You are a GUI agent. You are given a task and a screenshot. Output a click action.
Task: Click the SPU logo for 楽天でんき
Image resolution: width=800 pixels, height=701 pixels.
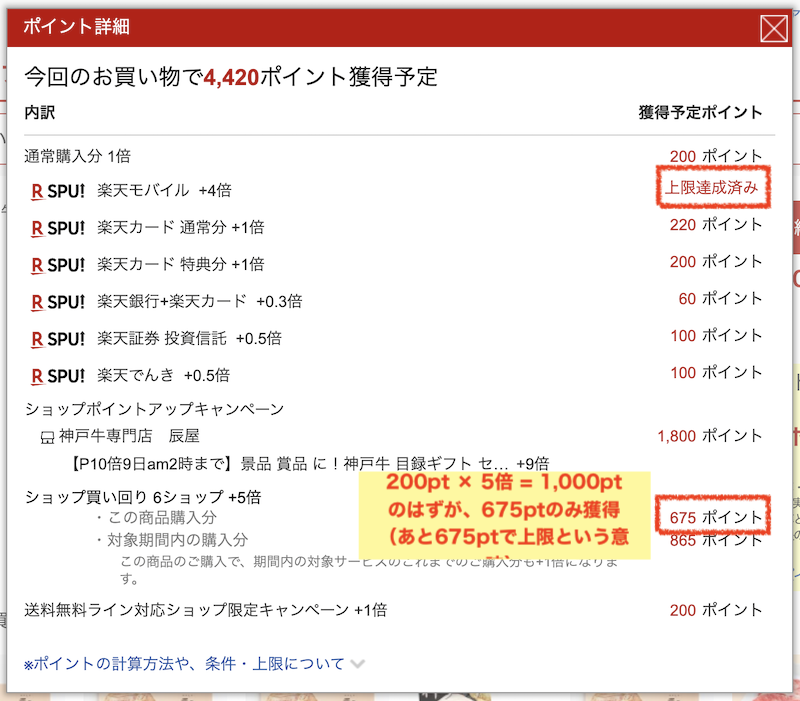coord(58,376)
